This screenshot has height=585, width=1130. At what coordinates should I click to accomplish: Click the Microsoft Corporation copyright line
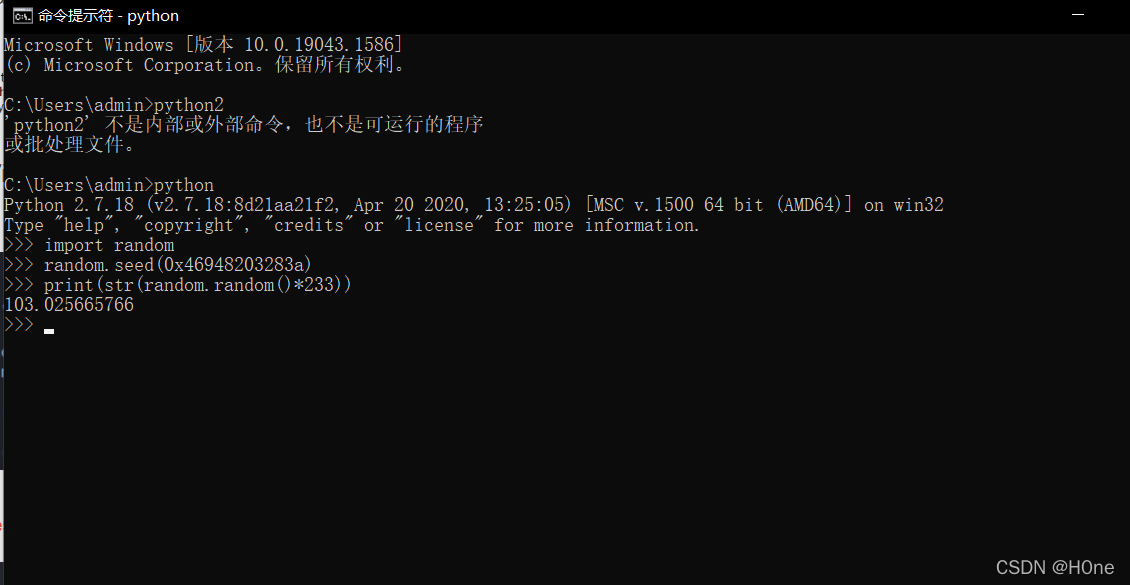click(206, 65)
